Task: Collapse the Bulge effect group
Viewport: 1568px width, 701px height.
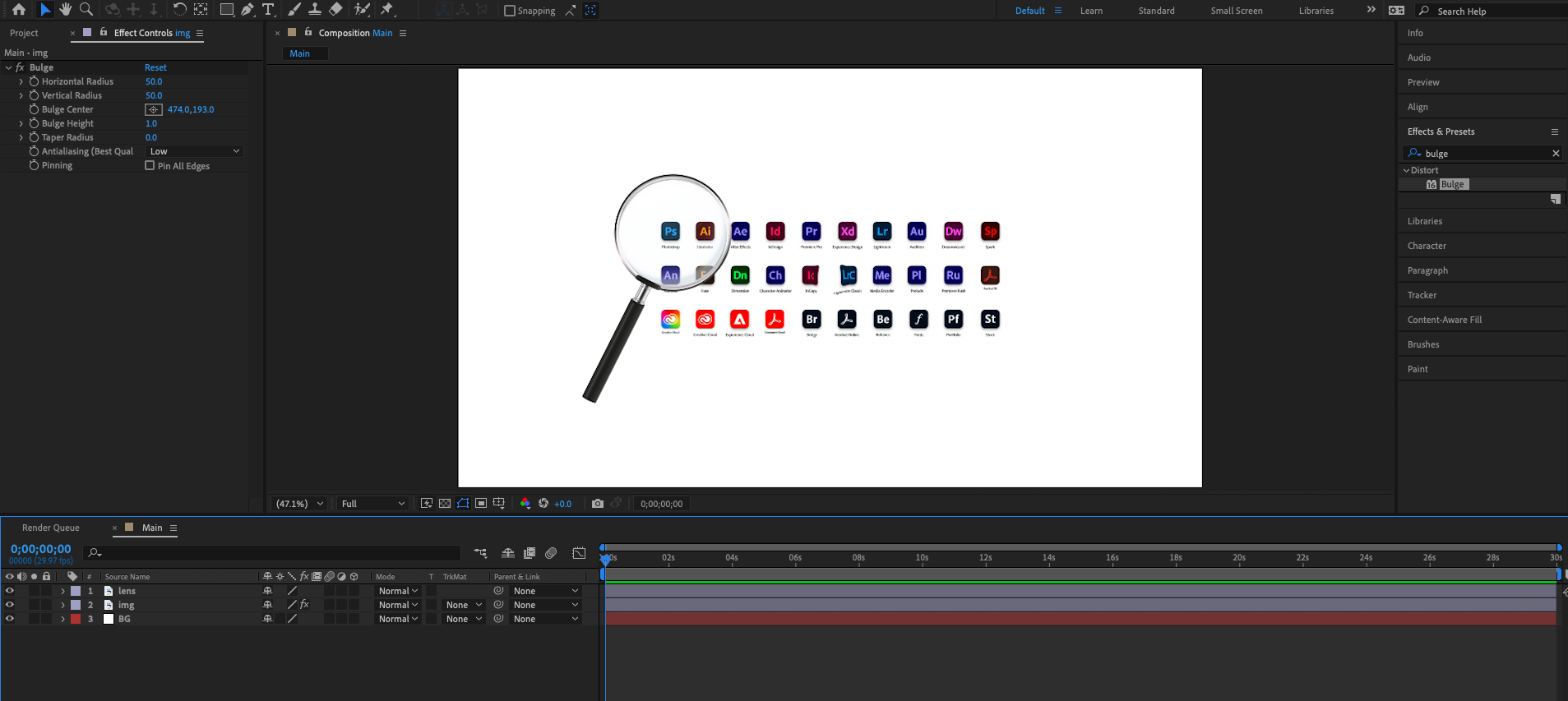Action: [8, 67]
